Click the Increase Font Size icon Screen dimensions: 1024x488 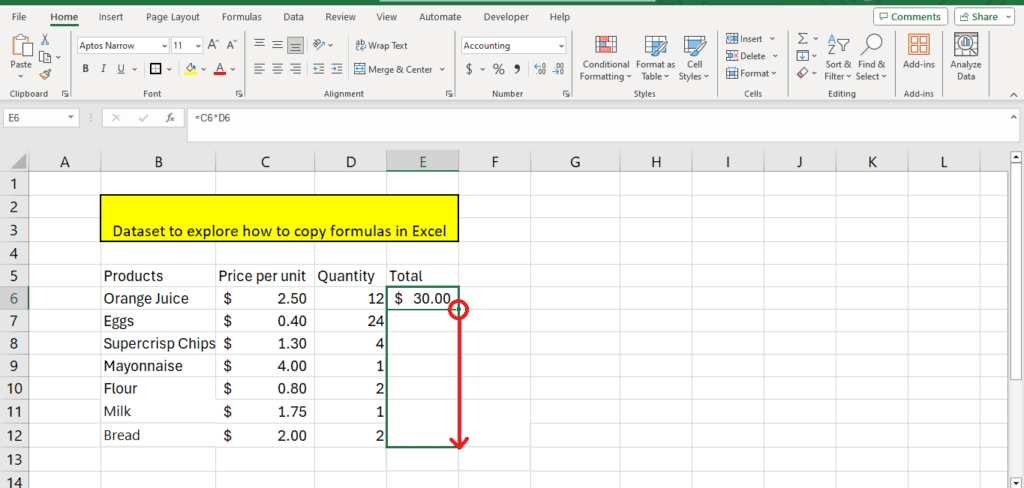211,46
